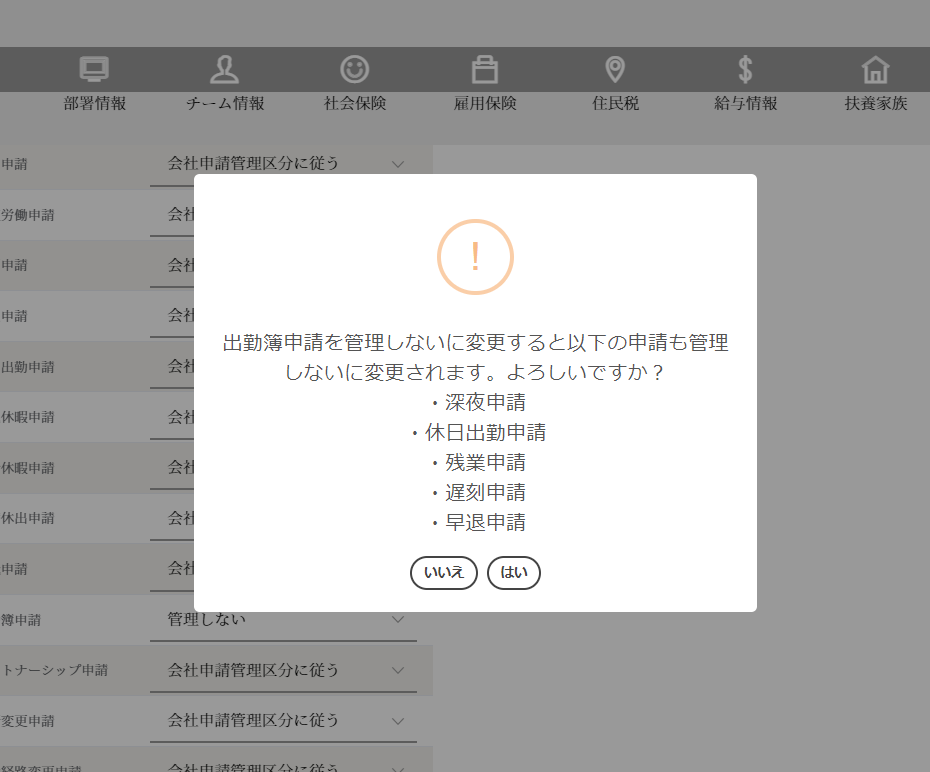This screenshot has width=930, height=772.
Task: Open the 雇用保険 briefcase icon
Action: pyautogui.click(x=484, y=69)
